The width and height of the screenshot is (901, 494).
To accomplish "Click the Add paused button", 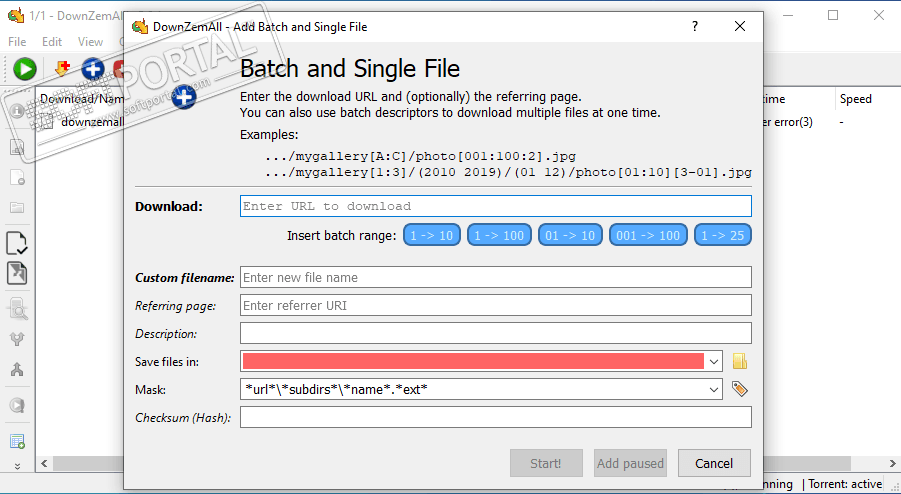I will pos(630,463).
